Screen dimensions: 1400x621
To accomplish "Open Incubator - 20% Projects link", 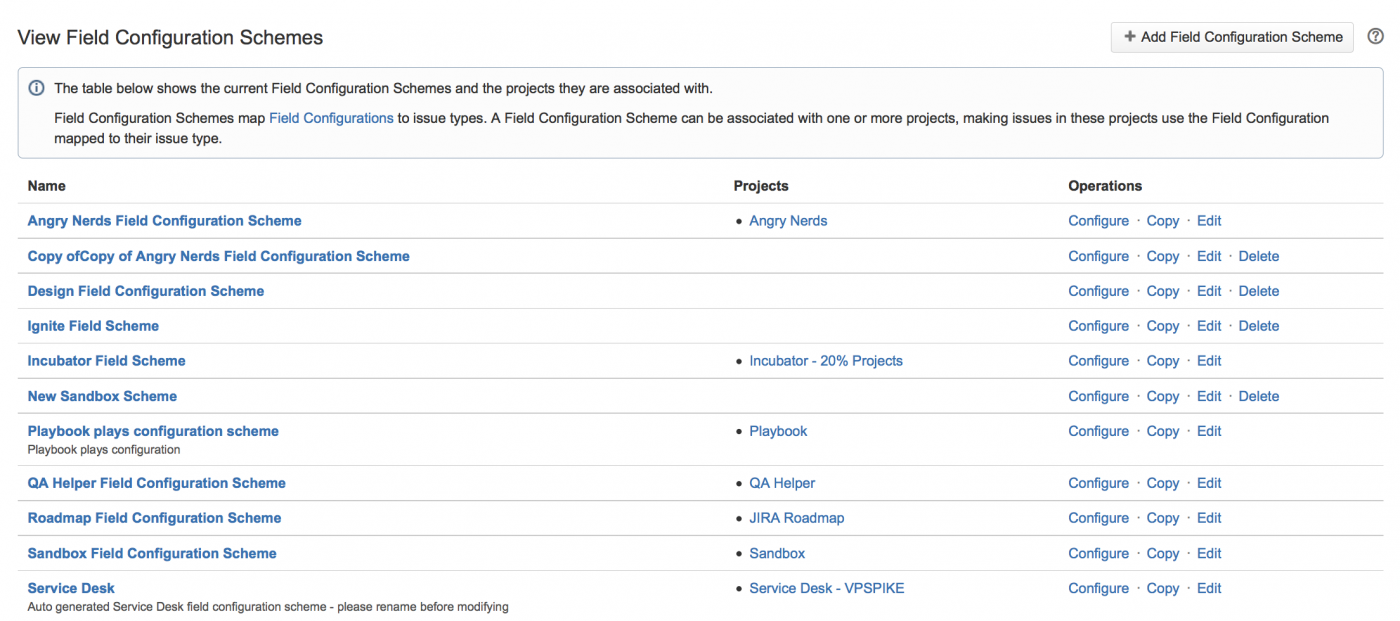I will [x=825, y=361].
